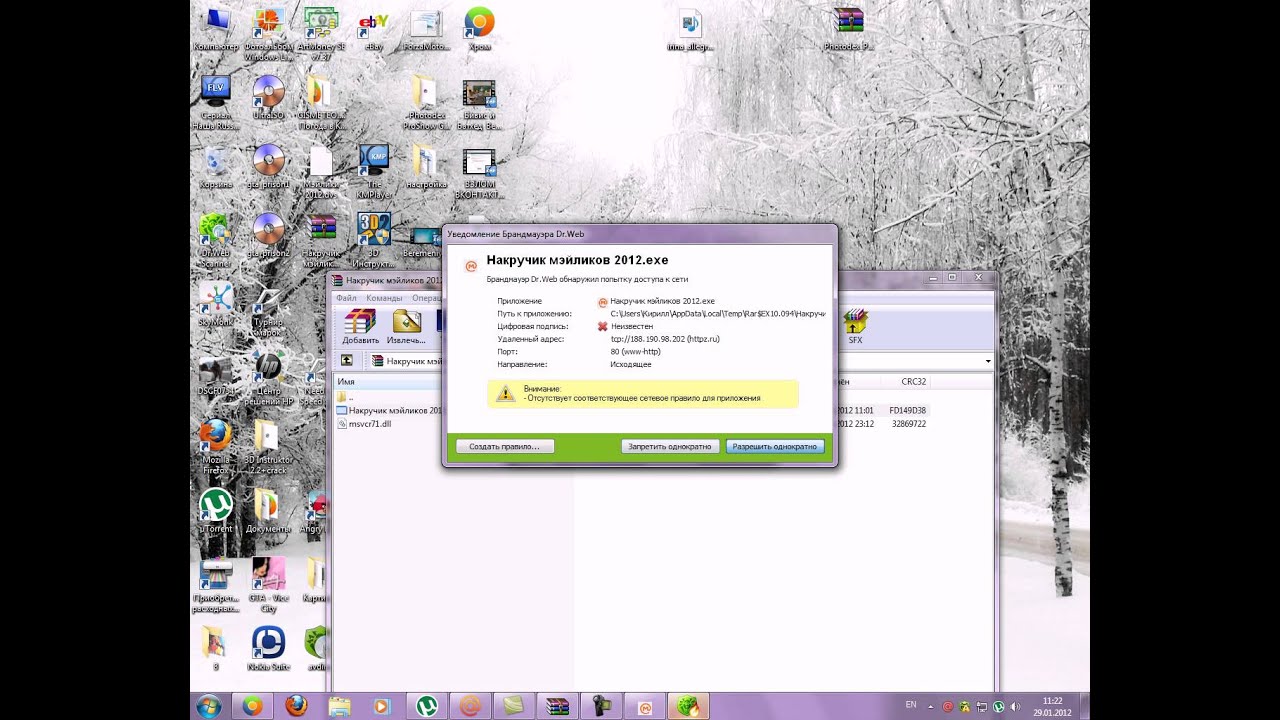
Task: Click the up-folder button in WinRAR
Action: (x=347, y=361)
